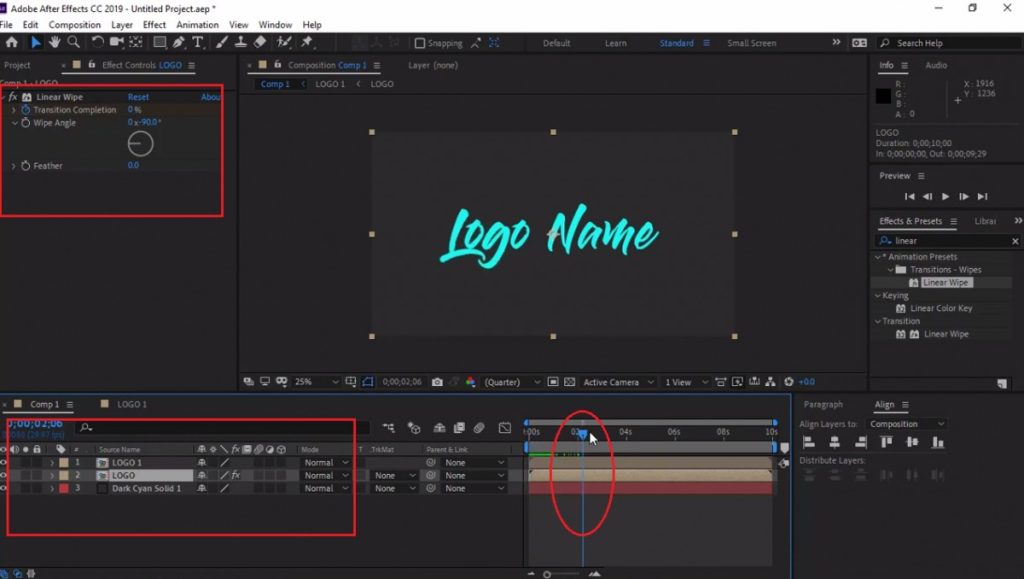The height and width of the screenshot is (579, 1024).
Task: Open the Animation menu
Action: [x=197, y=24]
